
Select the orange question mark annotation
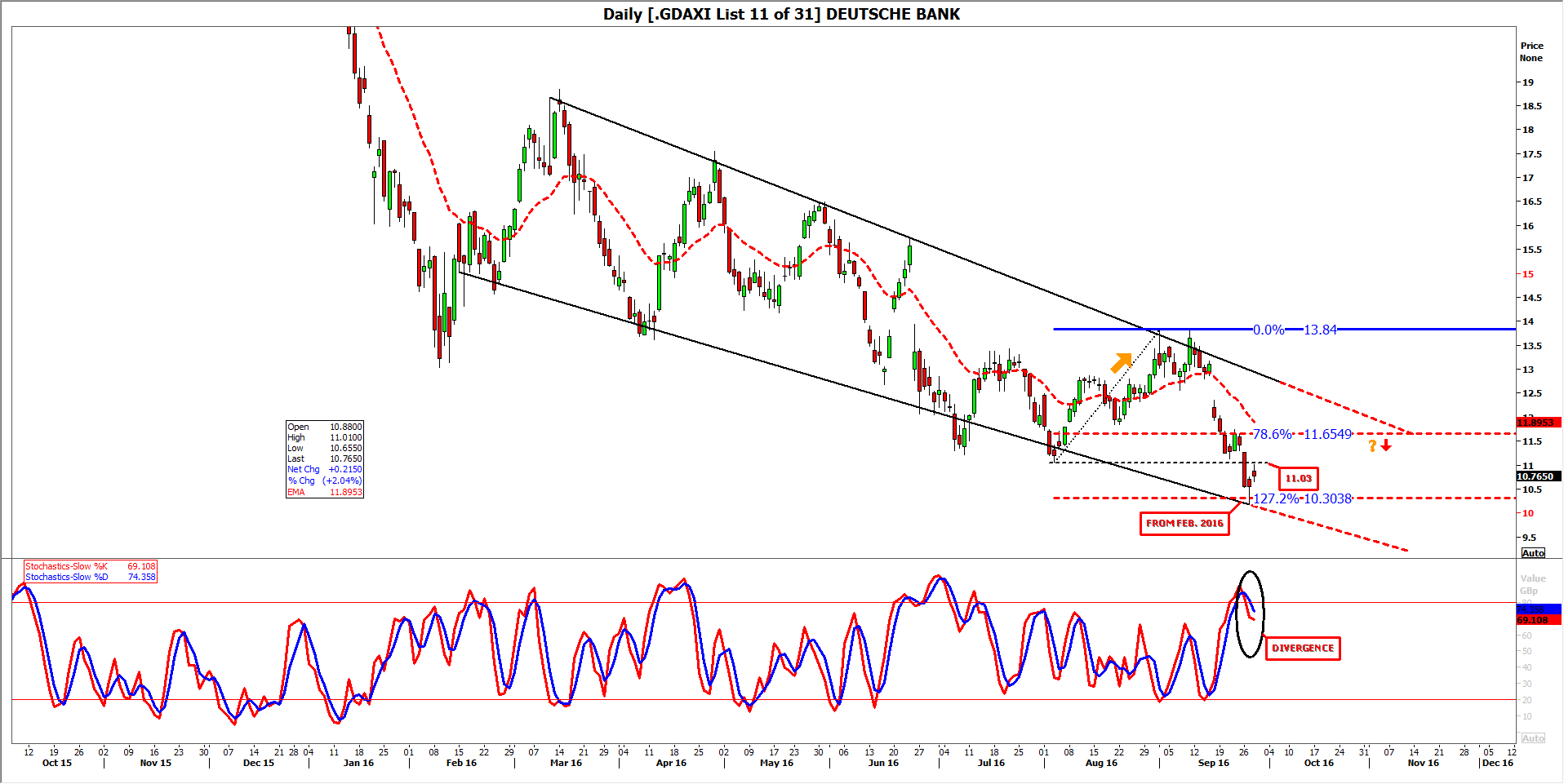[x=1372, y=445]
